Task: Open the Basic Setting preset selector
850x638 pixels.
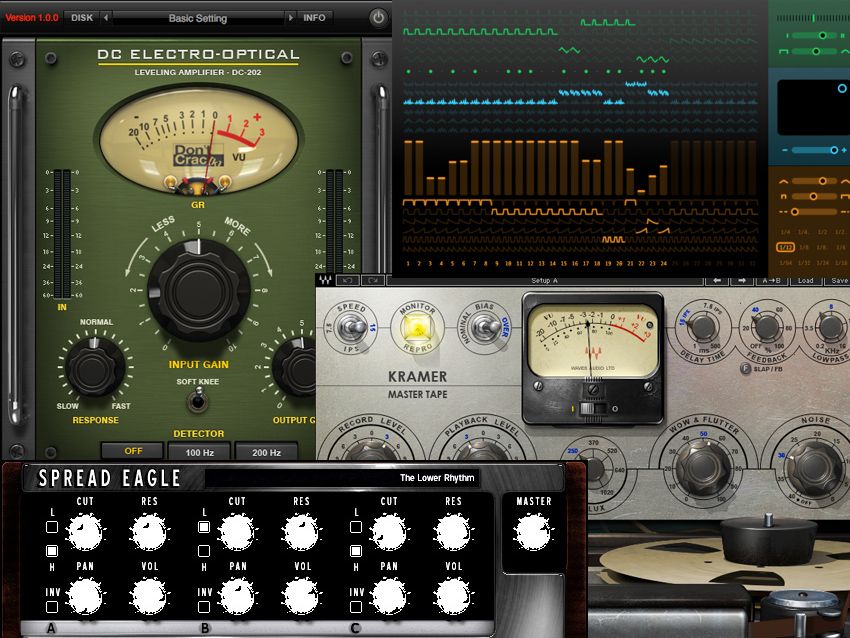Action: pyautogui.click(x=198, y=18)
